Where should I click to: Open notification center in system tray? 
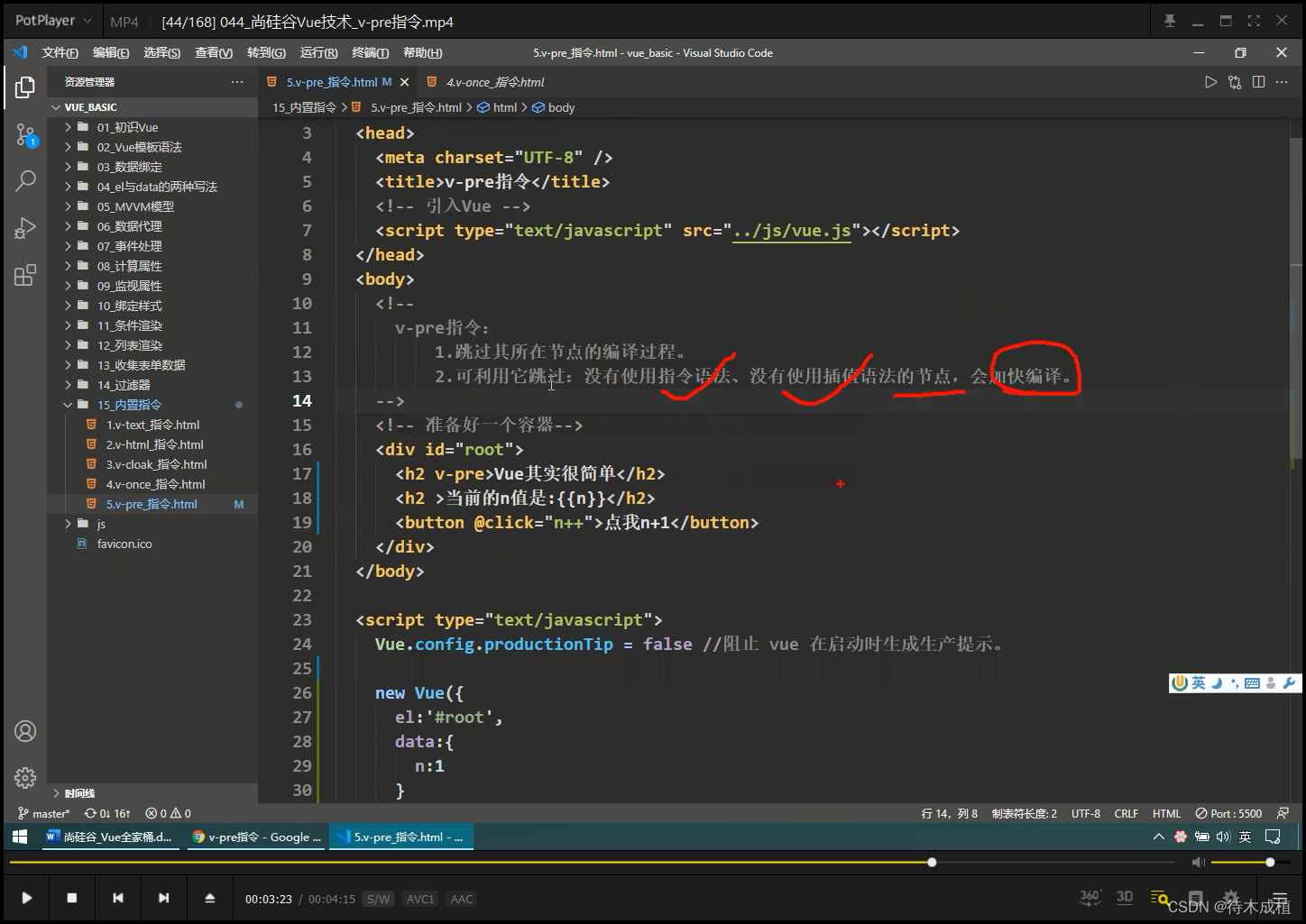(1273, 837)
